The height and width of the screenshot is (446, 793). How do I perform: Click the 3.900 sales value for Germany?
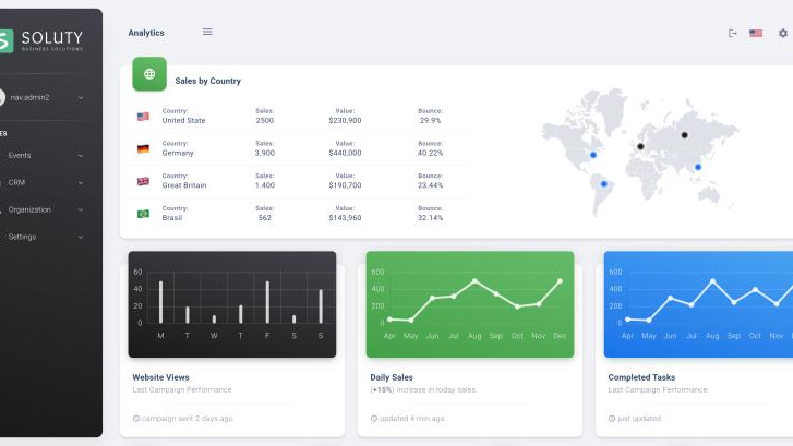pos(265,153)
